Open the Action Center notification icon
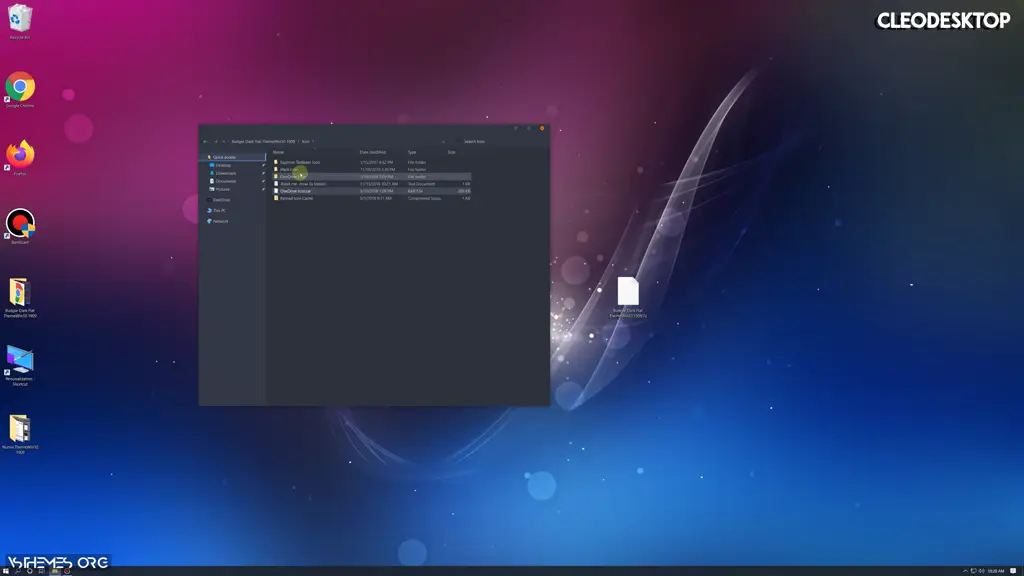This screenshot has width=1024, height=576. pyautogui.click(x=1012, y=571)
